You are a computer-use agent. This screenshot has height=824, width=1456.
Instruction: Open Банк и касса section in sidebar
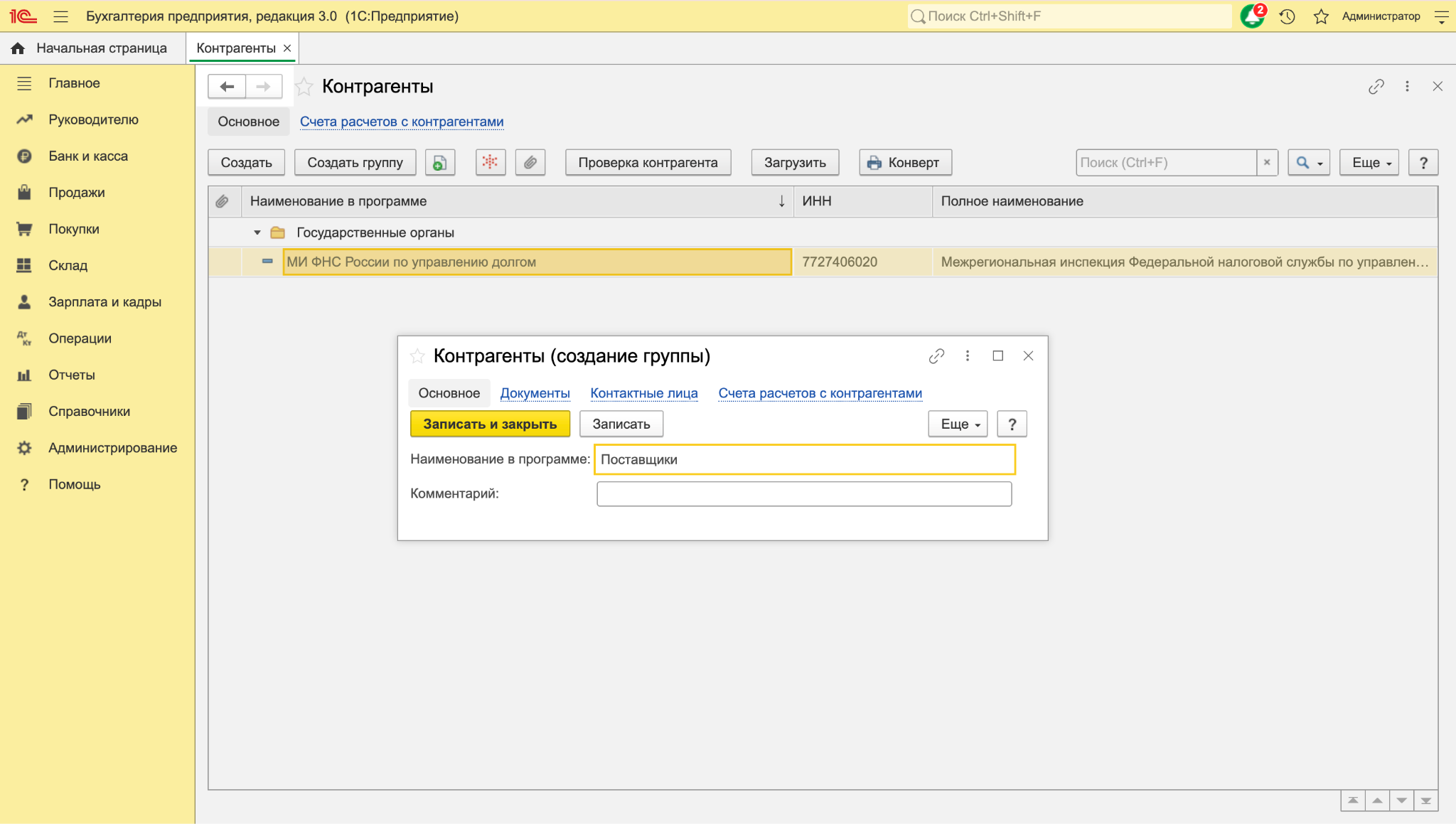click(x=88, y=156)
